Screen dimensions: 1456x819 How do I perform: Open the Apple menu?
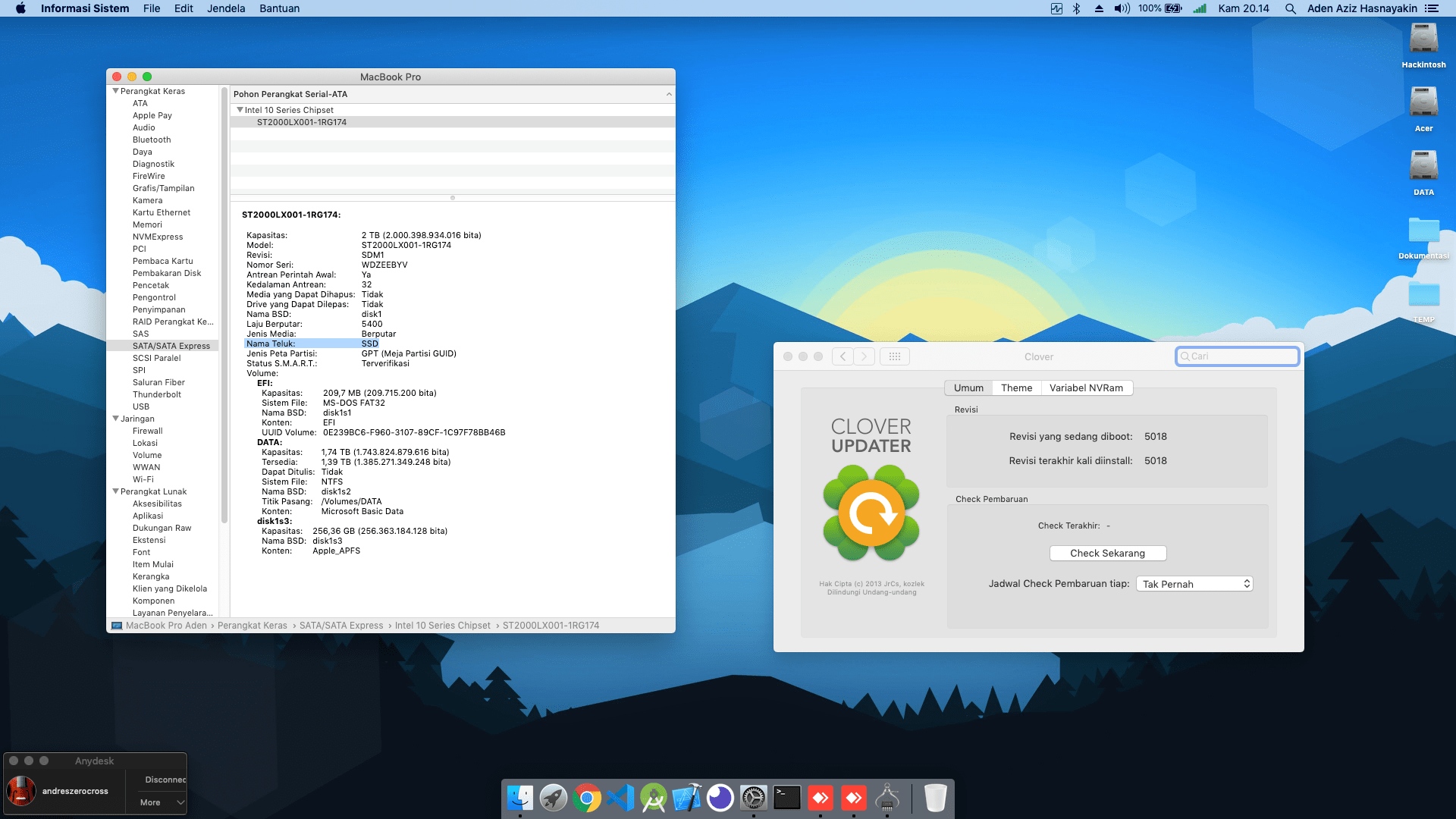(x=20, y=8)
